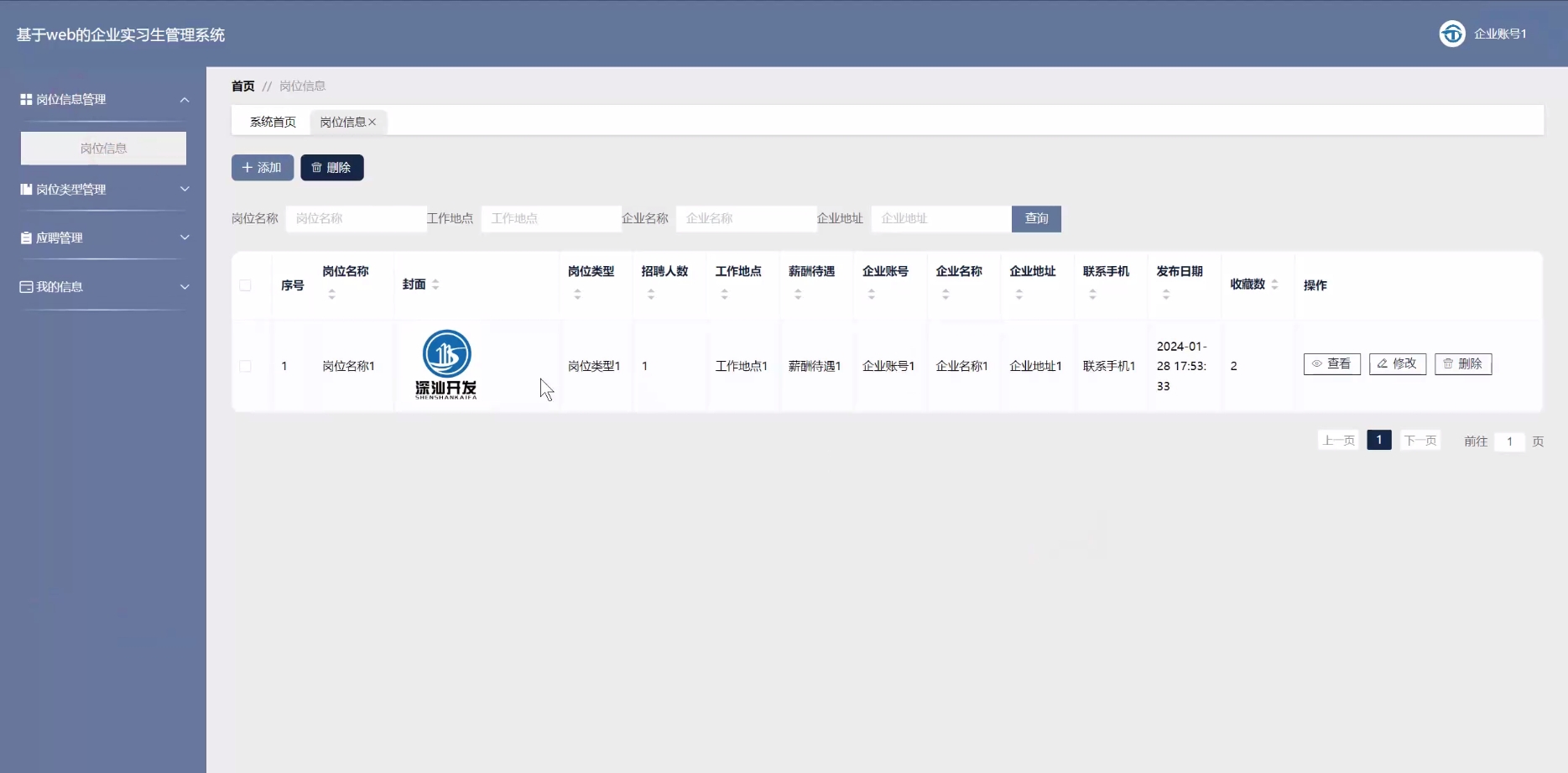Go to 下一页 in pagination
The height and width of the screenshot is (773, 1568).
click(x=1420, y=441)
